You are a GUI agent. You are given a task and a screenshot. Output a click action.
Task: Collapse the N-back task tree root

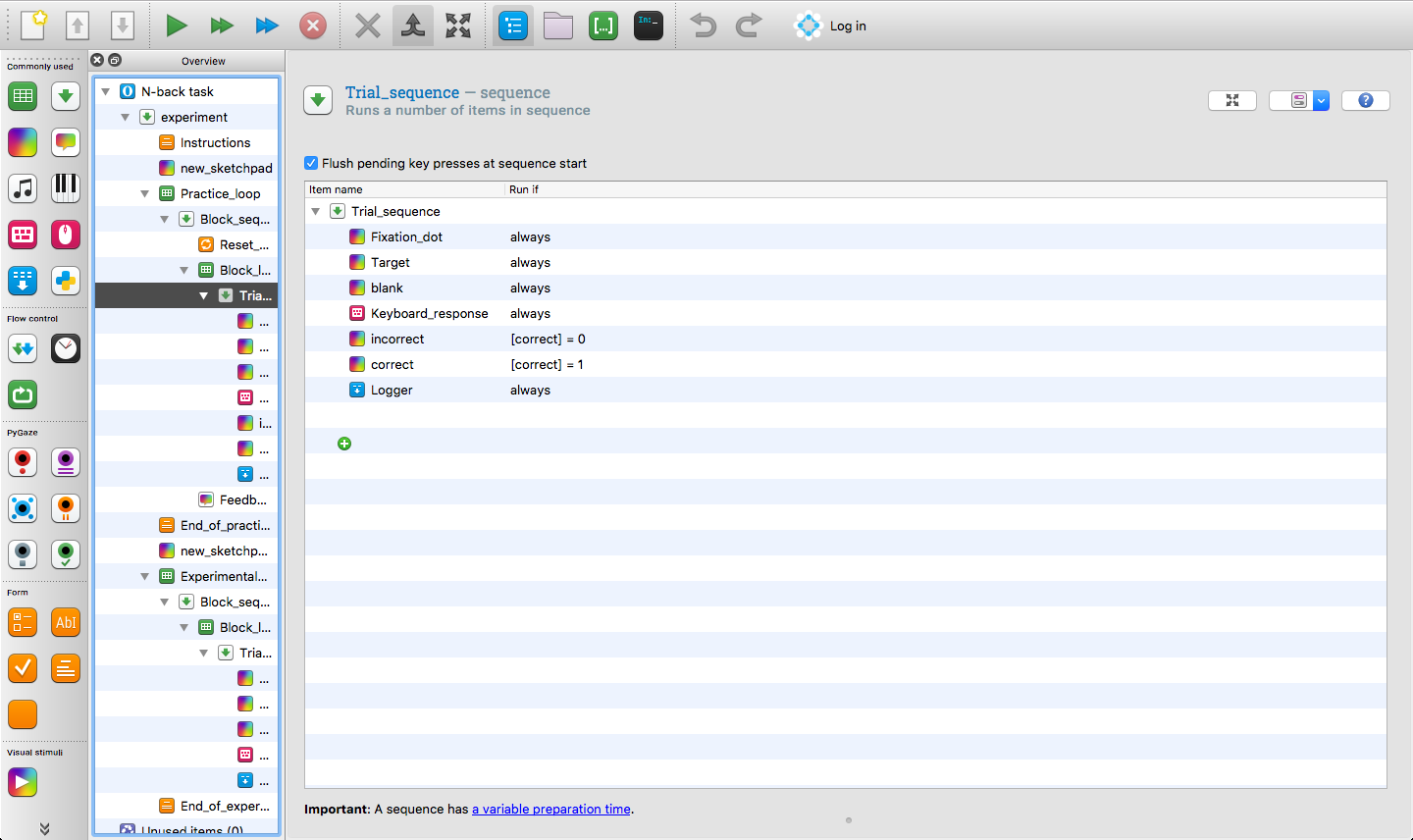[105, 91]
